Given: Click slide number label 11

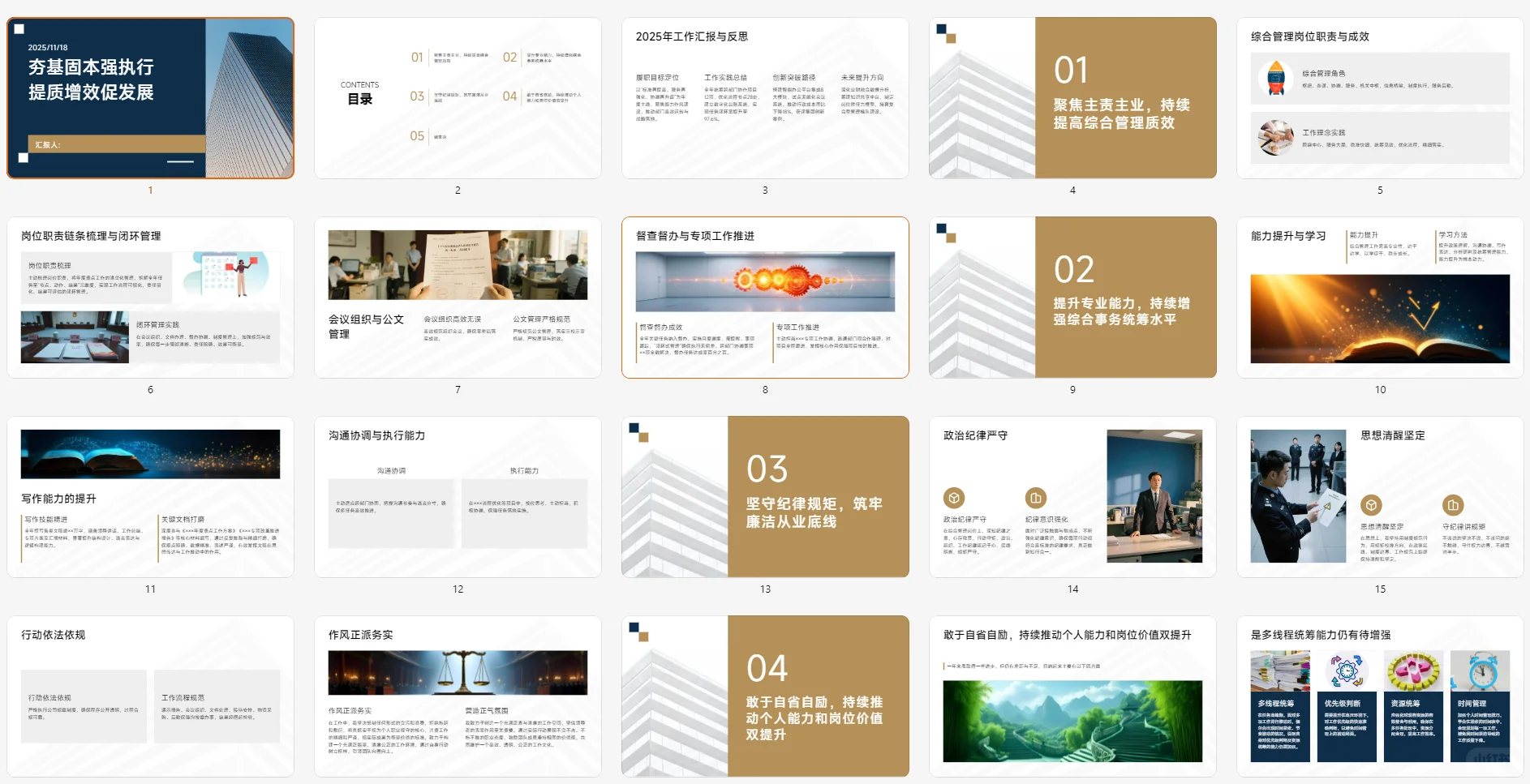Looking at the screenshot, I should (150, 589).
